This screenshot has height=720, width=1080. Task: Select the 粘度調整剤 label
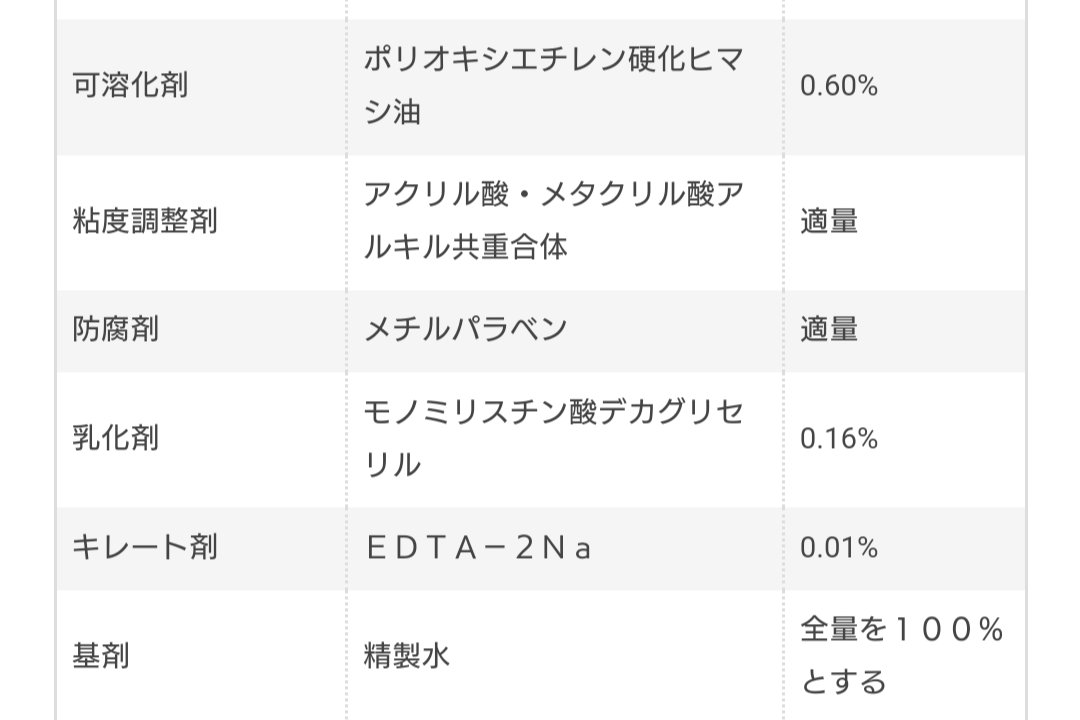pos(145,221)
